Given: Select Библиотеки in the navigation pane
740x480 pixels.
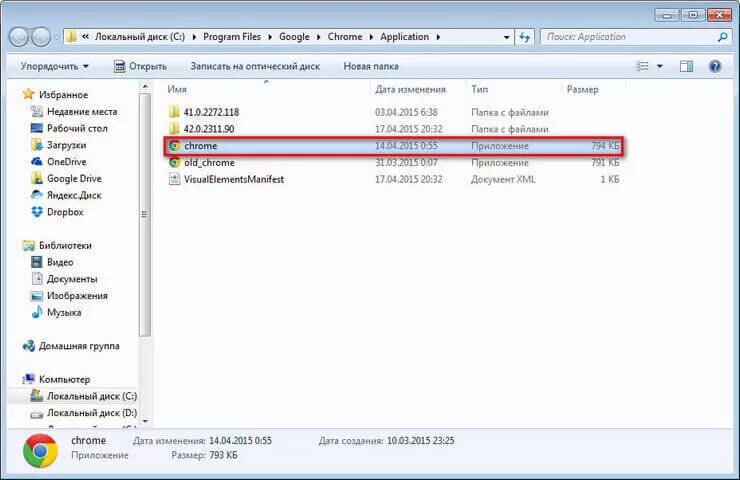Looking at the screenshot, I should tap(65, 245).
